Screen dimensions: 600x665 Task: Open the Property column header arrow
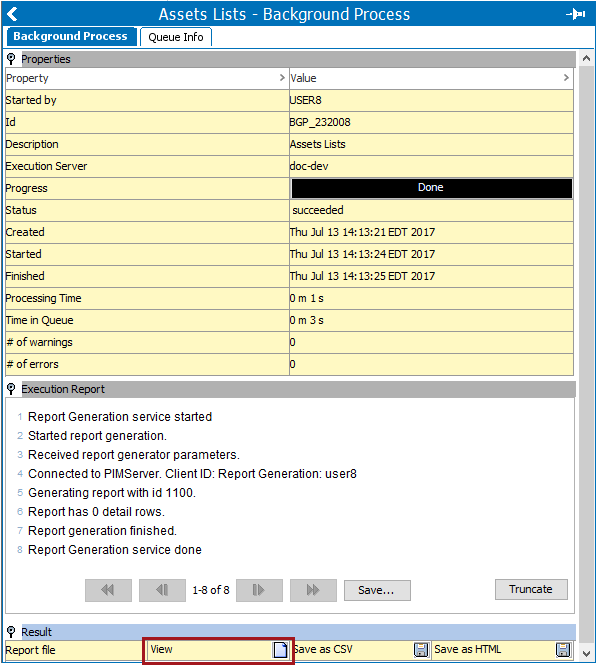tap(281, 78)
